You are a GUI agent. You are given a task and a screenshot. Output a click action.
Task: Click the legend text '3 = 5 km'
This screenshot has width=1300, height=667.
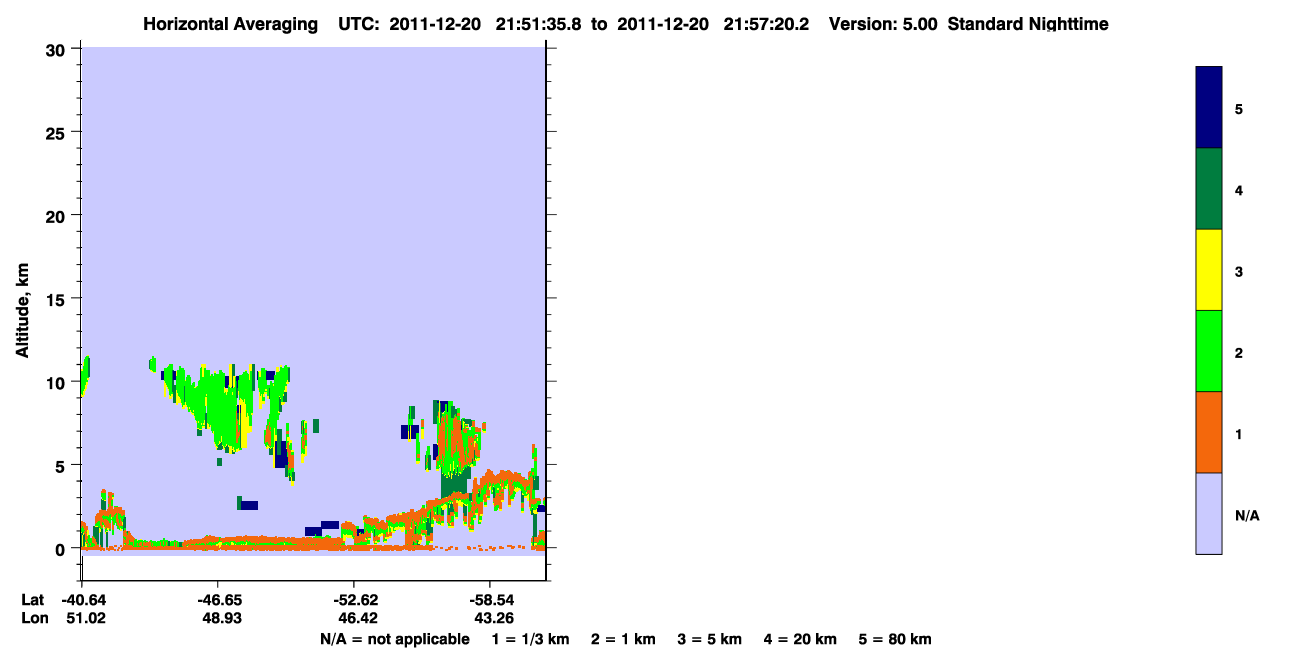[x=710, y=639]
